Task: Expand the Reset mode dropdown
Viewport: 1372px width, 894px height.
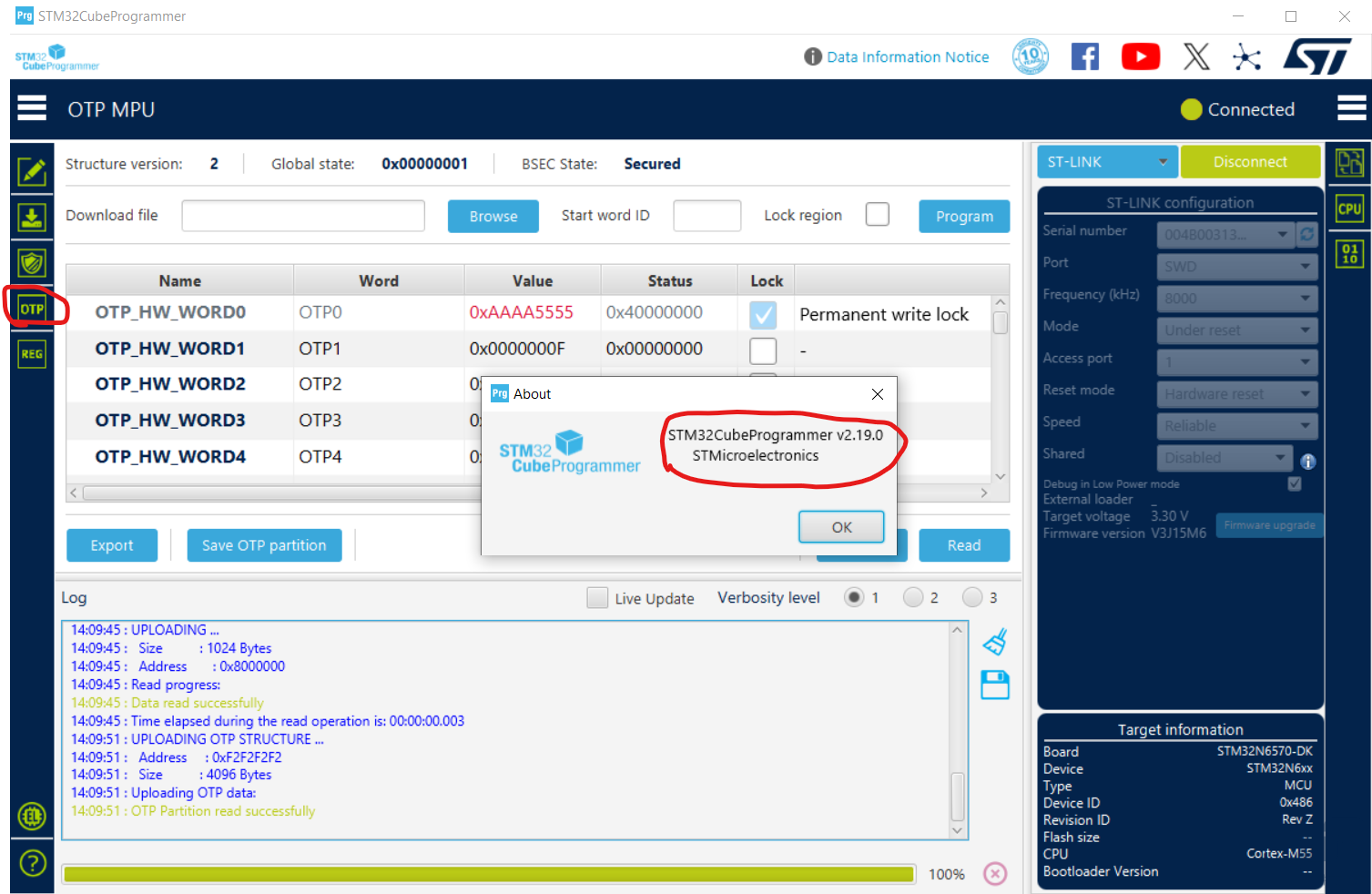Action: (x=1237, y=394)
